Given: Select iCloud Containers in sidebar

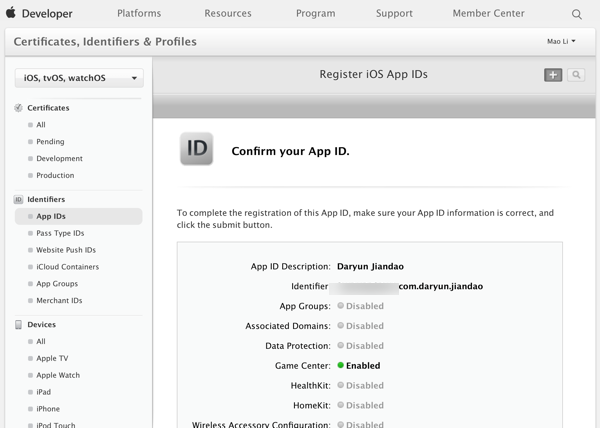Looking at the screenshot, I should [67, 267].
